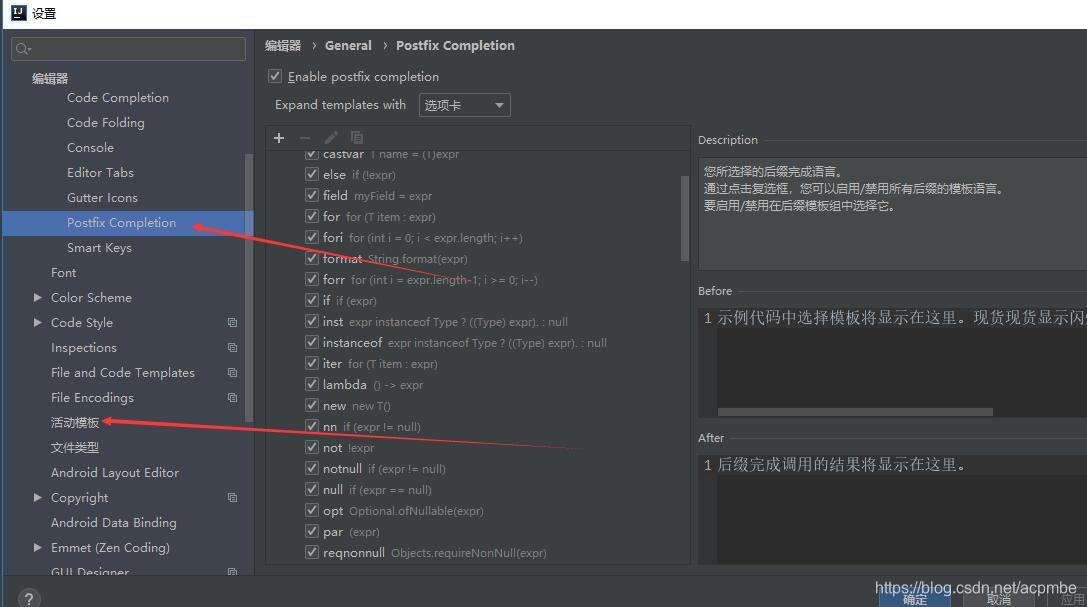Select Android Layout Editor entry
The width and height of the screenshot is (1087, 607).
pyautogui.click(x=114, y=473)
